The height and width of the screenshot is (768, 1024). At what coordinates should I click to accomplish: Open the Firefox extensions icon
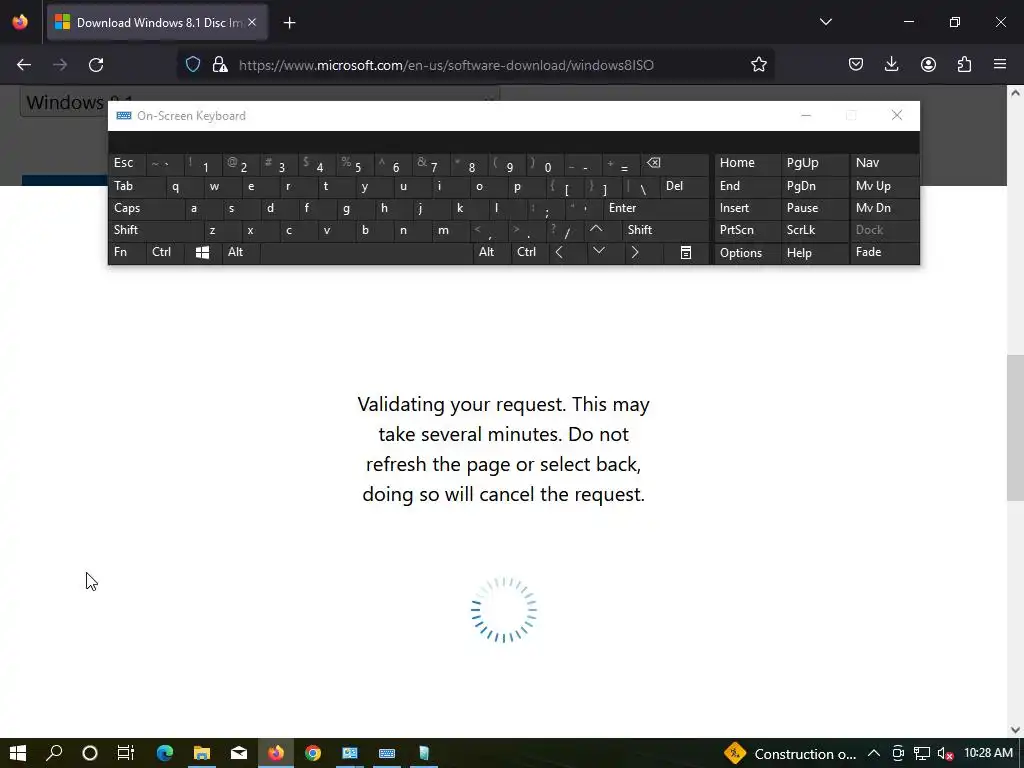pyautogui.click(x=964, y=65)
